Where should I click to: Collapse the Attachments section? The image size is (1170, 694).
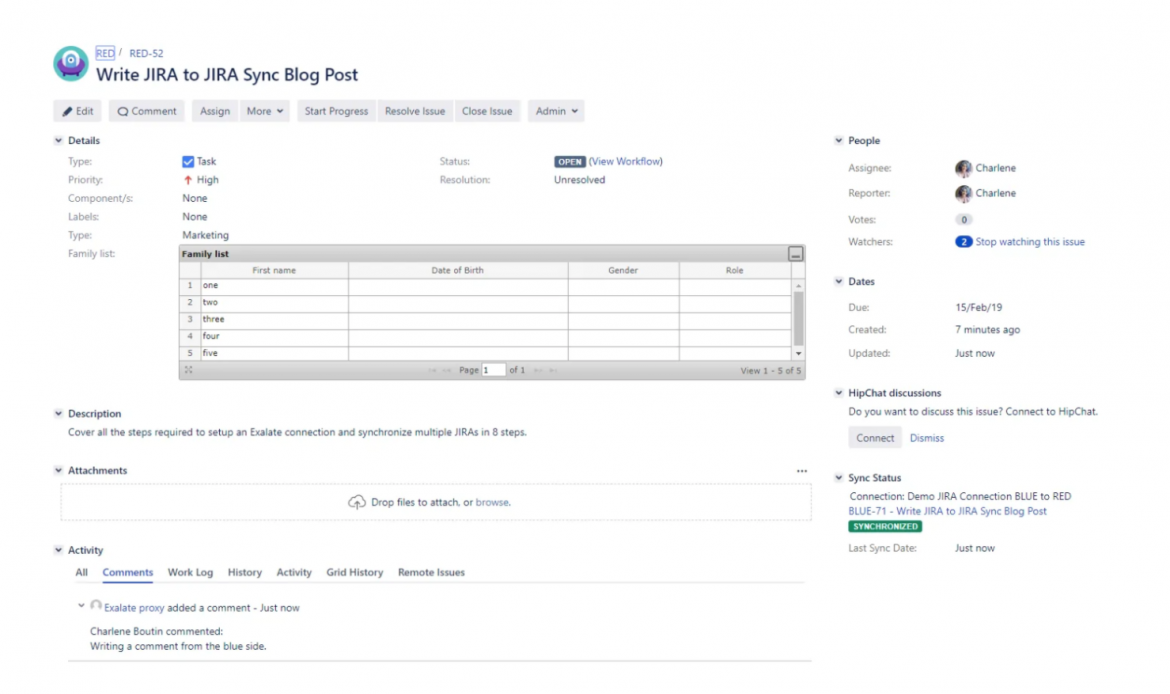tap(58, 470)
